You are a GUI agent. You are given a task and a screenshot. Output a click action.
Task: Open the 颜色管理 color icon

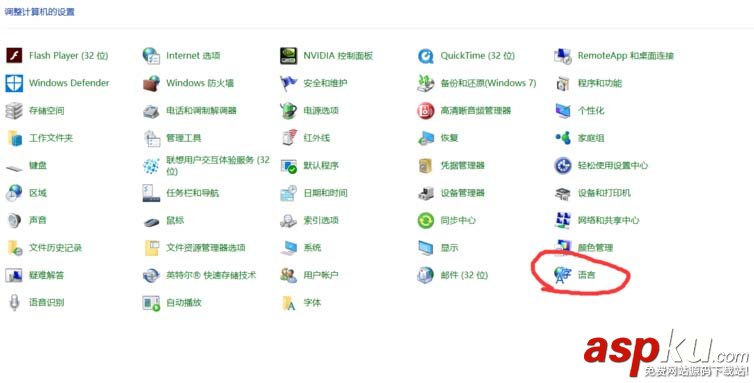click(x=563, y=248)
